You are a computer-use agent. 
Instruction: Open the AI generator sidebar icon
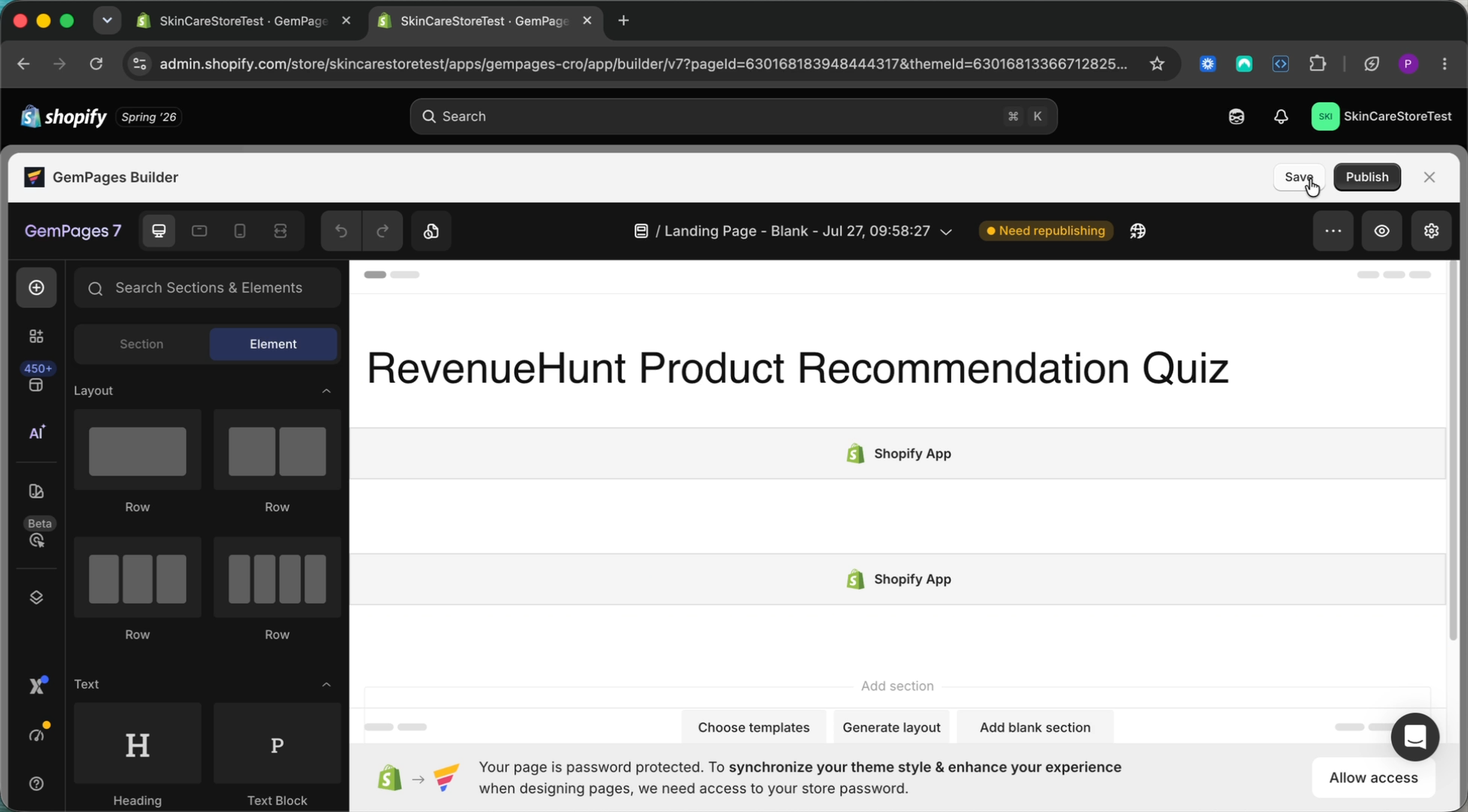click(36, 432)
